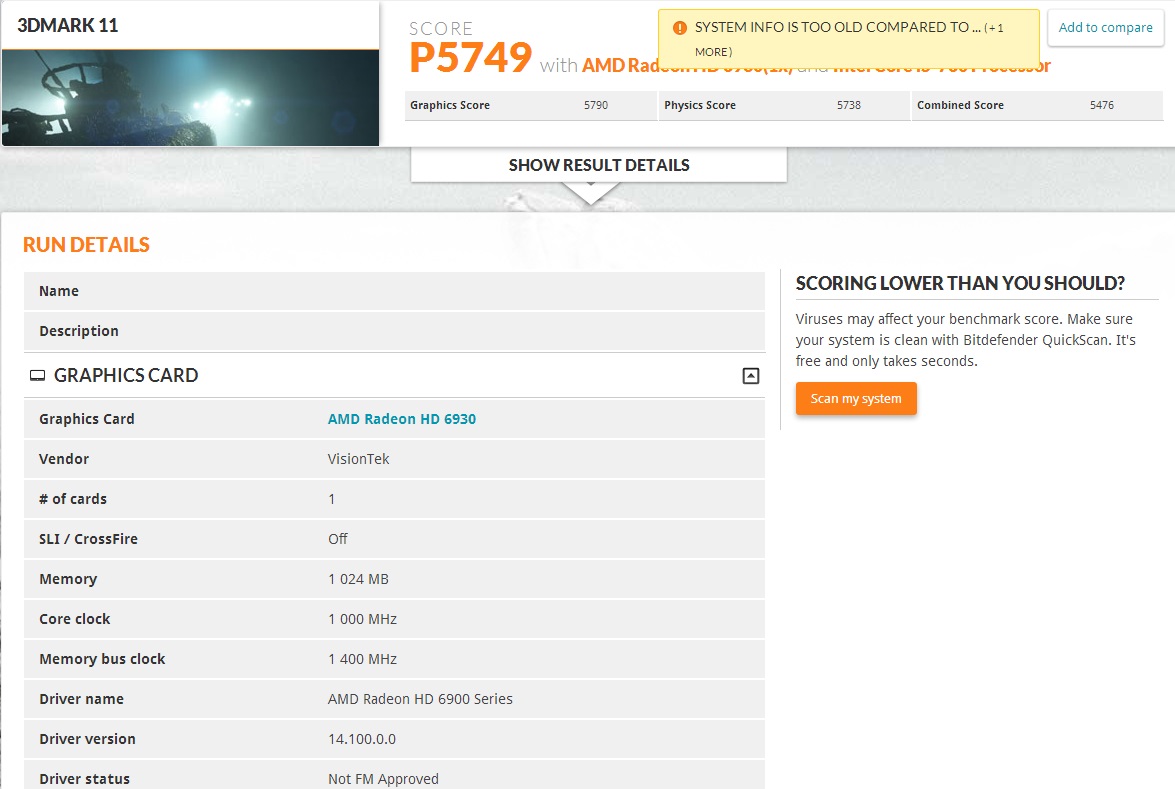The width and height of the screenshot is (1175, 789).
Task: Select the Memory value 1 024 MB
Action: pyautogui.click(x=358, y=579)
